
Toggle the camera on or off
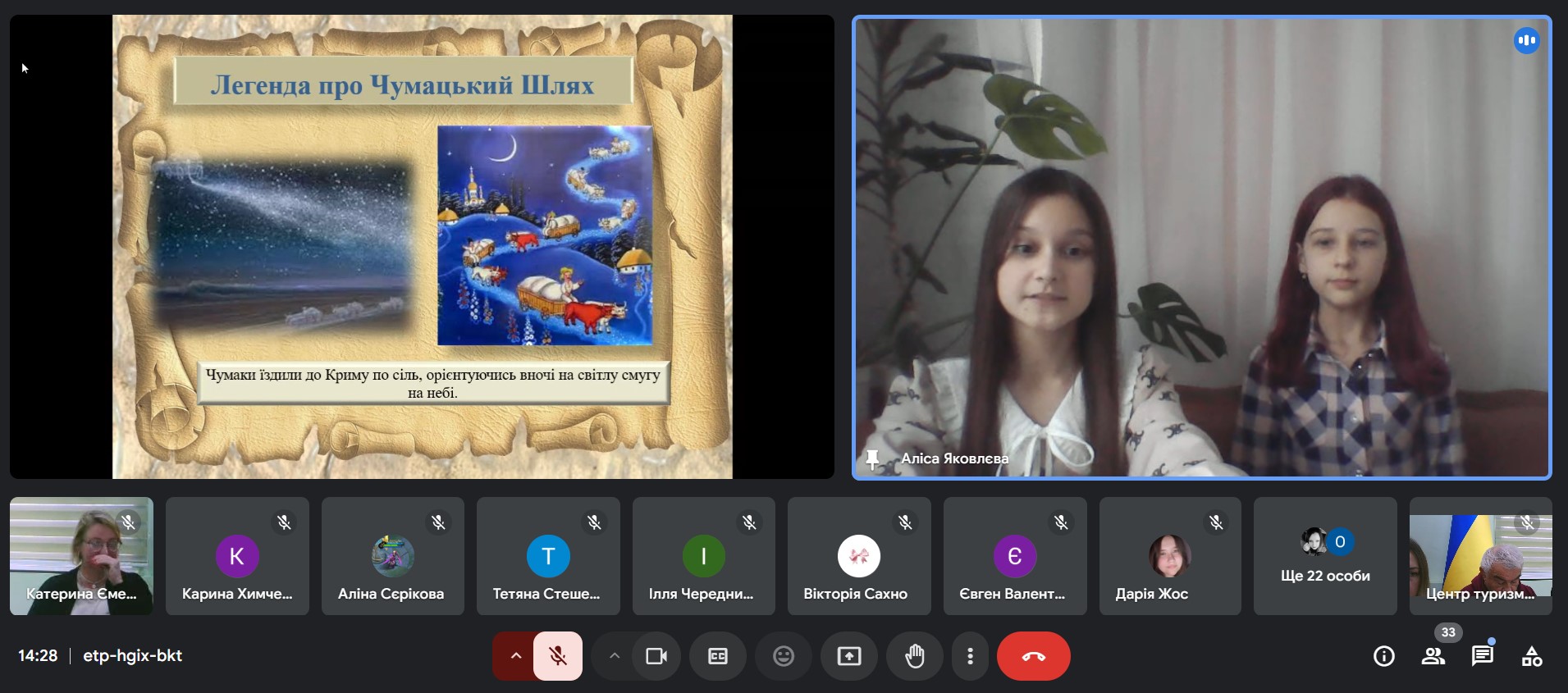tap(656, 656)
